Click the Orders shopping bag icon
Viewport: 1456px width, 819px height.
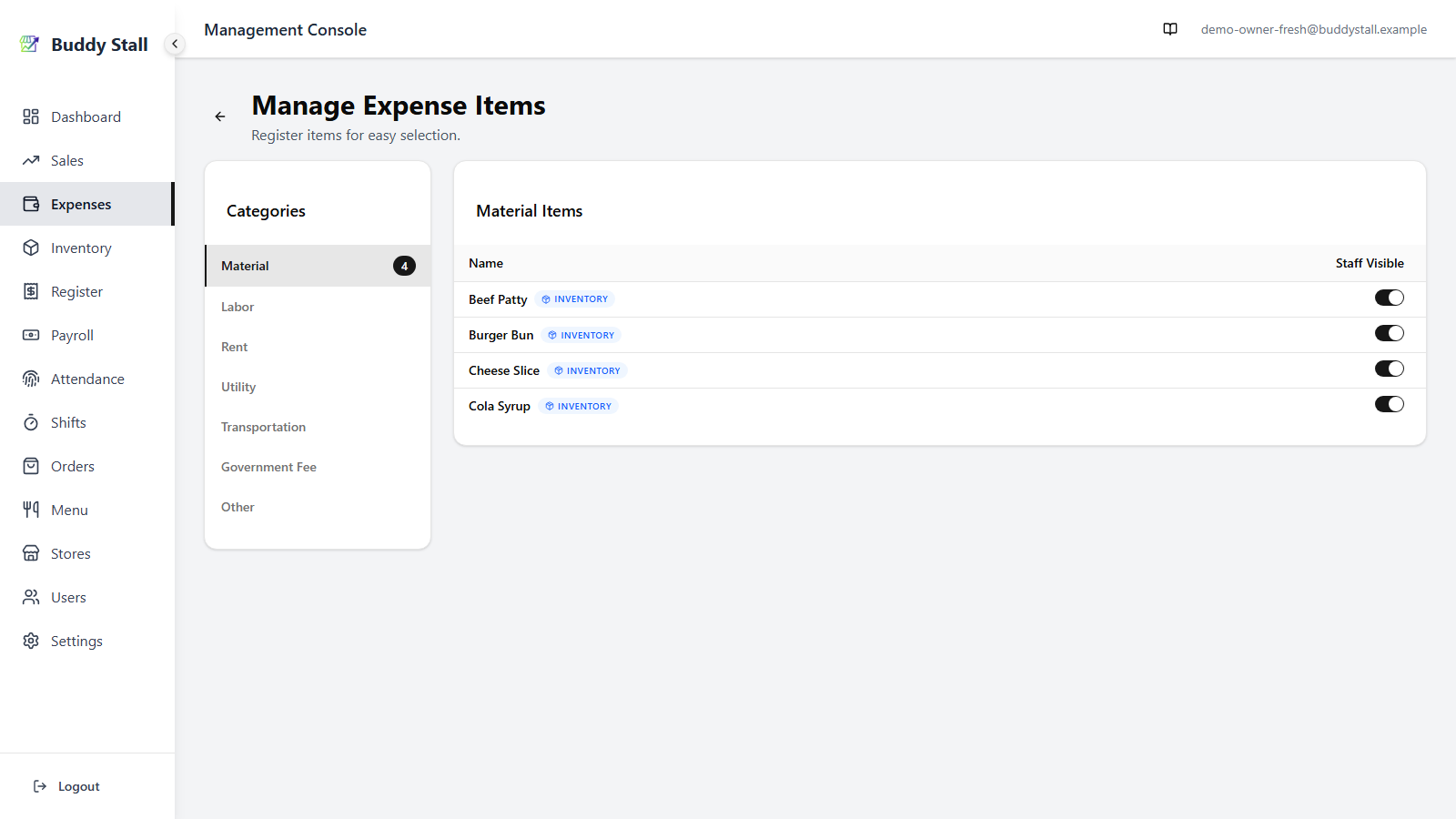pos(31,466)
